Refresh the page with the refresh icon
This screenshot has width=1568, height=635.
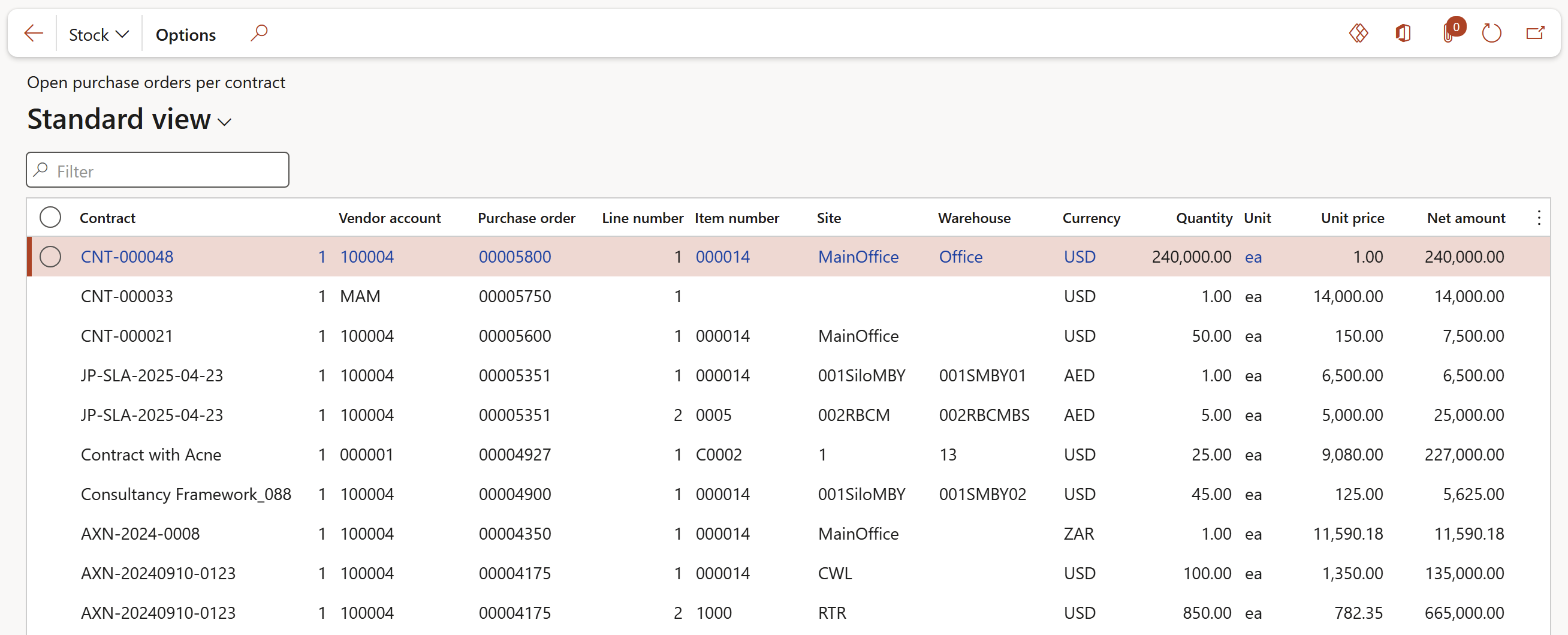click(1491, 33)
